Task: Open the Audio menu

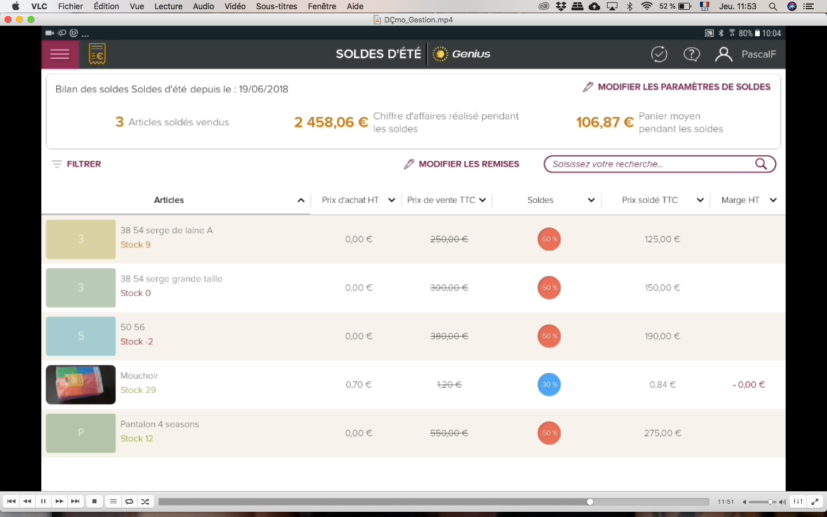Action: (203, 6)
